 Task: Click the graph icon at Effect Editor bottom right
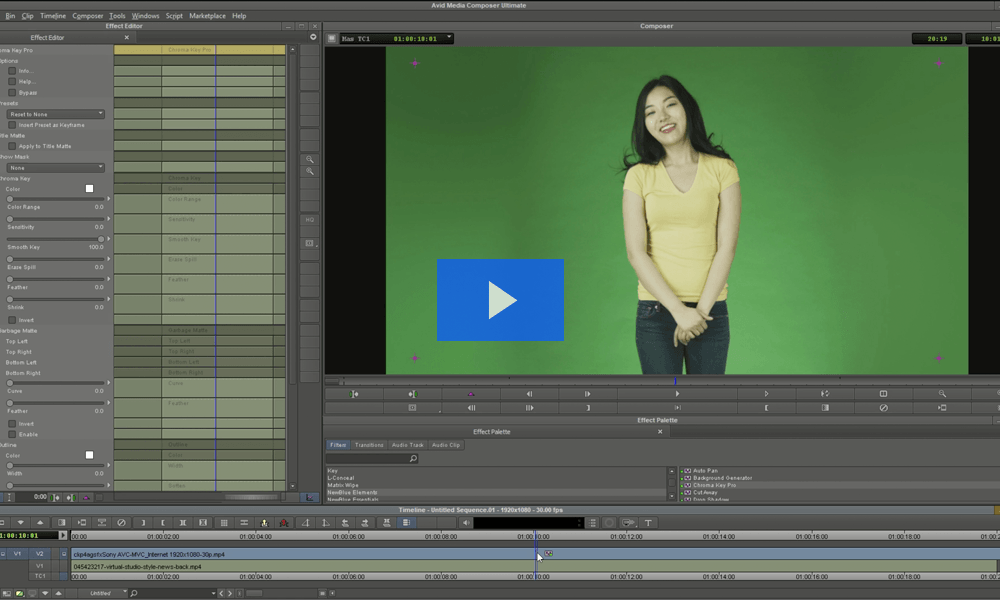(310, 497)
